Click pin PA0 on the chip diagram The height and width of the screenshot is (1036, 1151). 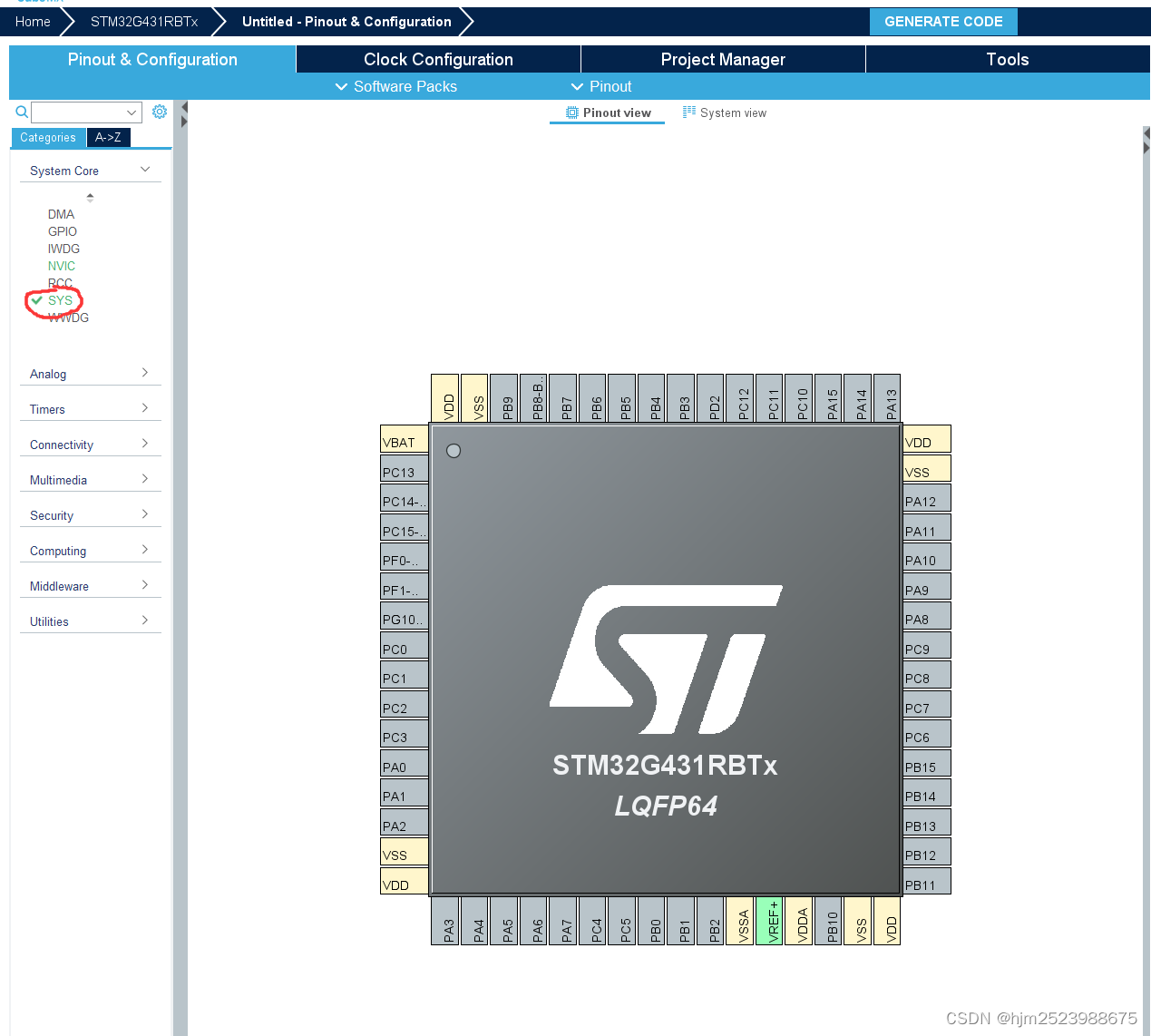coord(403,765)
